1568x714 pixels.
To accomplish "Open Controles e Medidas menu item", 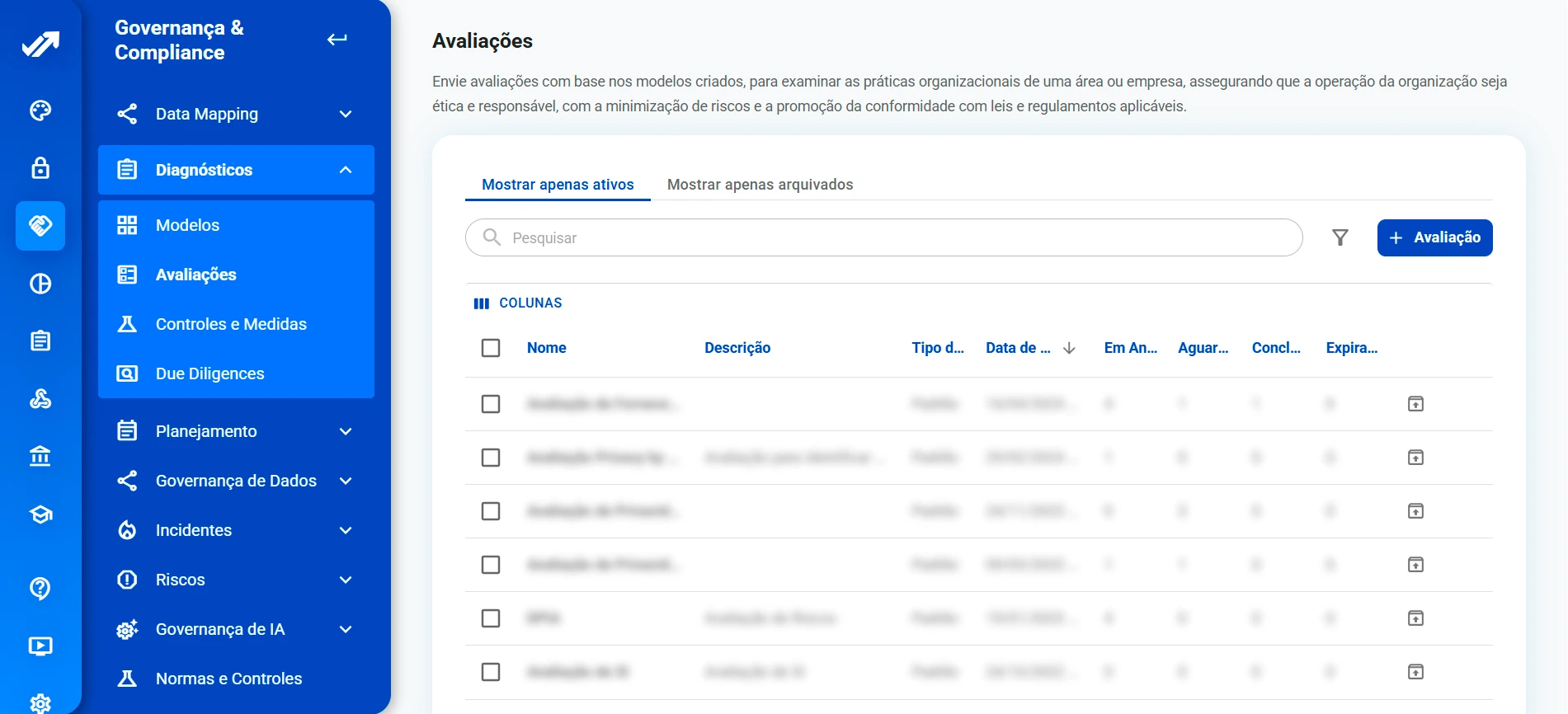I will tap(231, 324).
